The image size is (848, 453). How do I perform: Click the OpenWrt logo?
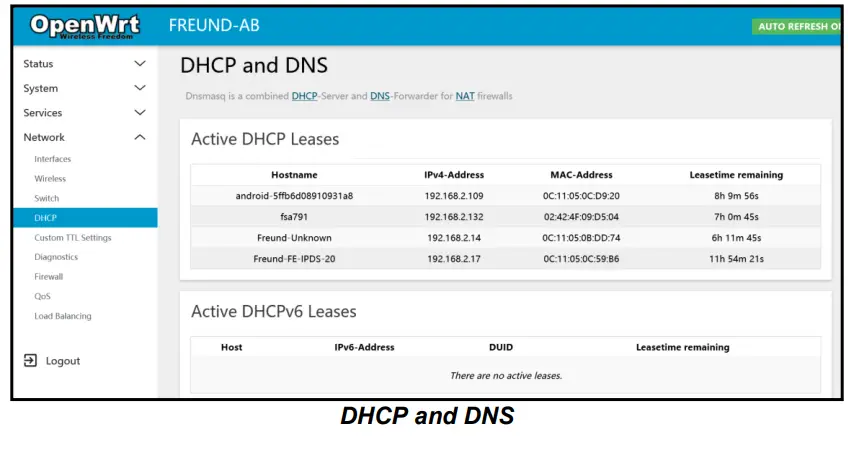tap(85, 26)
